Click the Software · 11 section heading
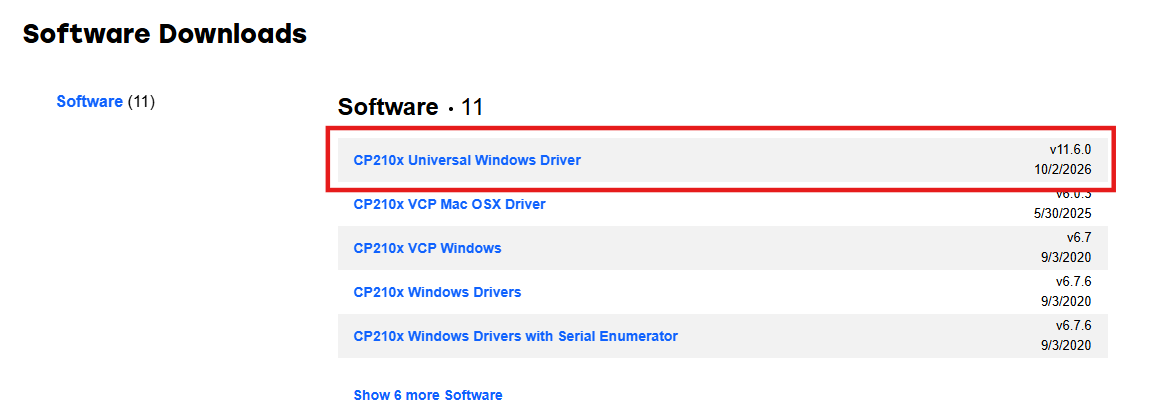This screenshot has height=420, width=1162. pyautogui.click(x=410, y=107)
